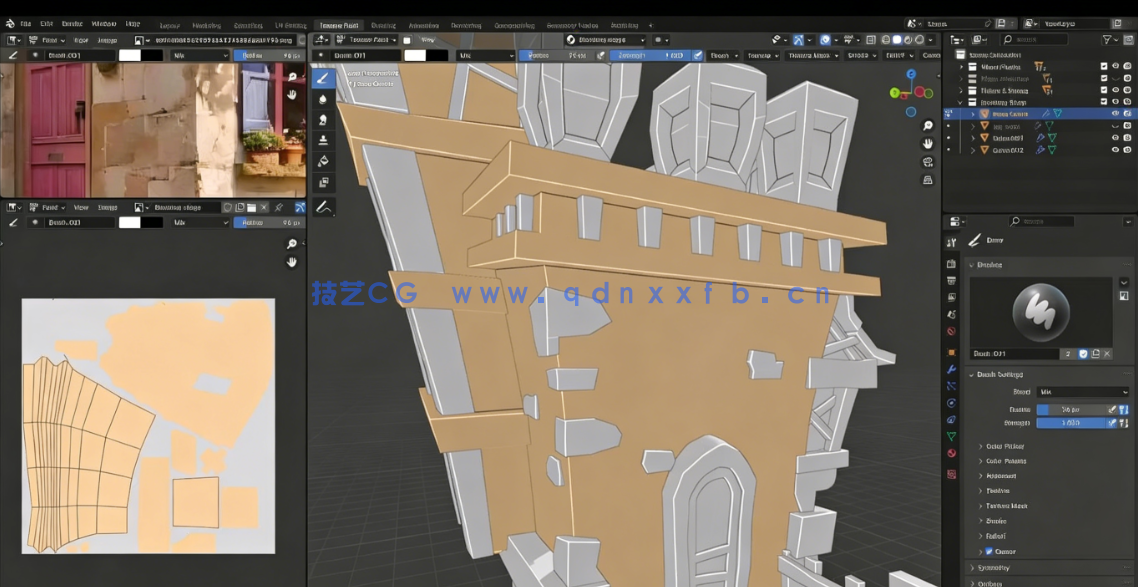Image resolution: width=1138 pixels, height=587 pixels.
Task: Click the fake user shield next to Brush.001
Action: pos(1083,354)
